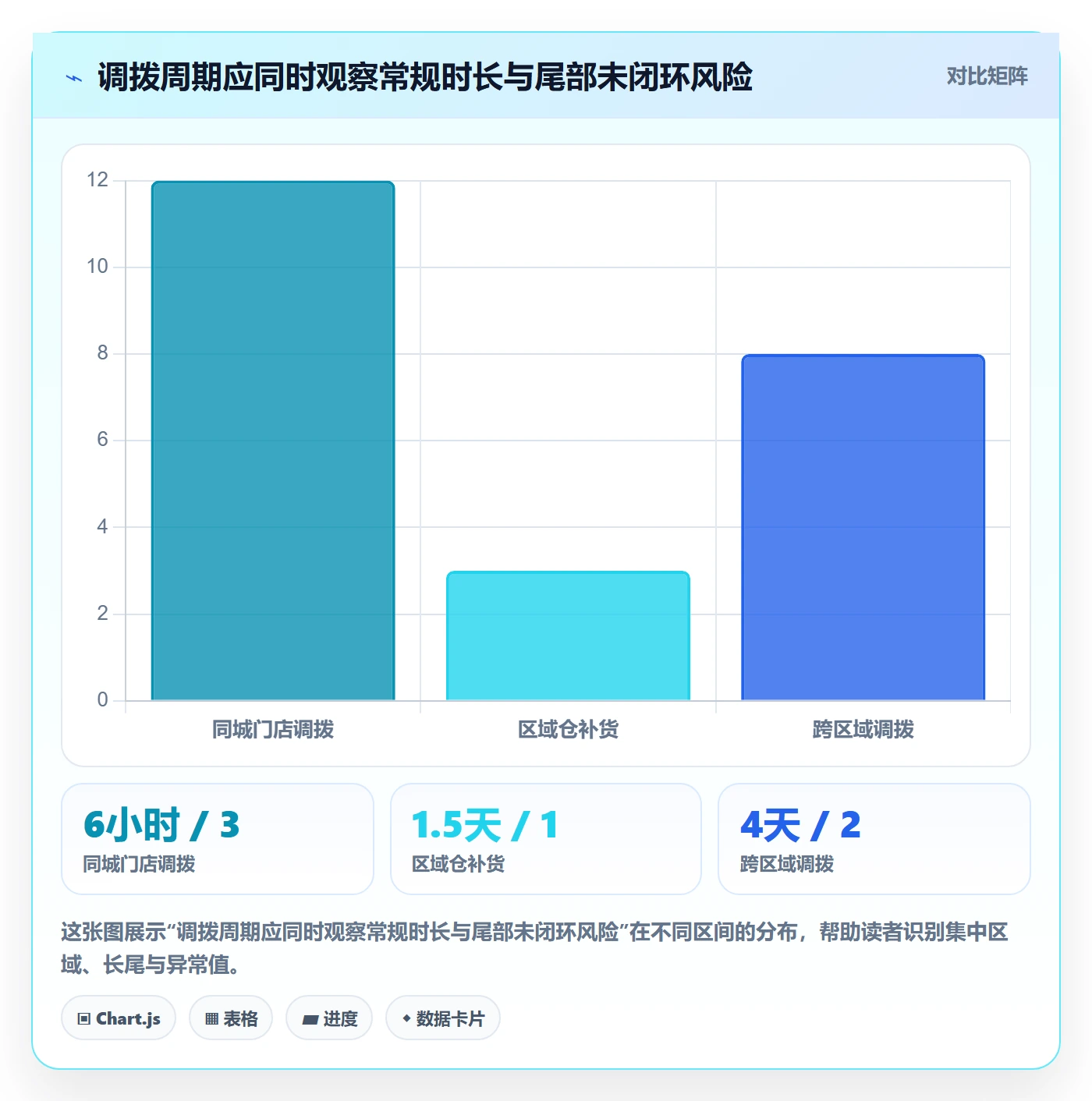1092x1101 pixels.
Task: Open the 1.5天 / 1 data card
Action: tap(546, 839)
